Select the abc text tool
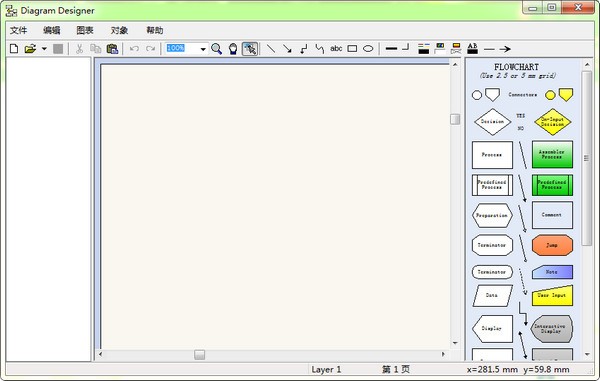 (x=336, y=49)
